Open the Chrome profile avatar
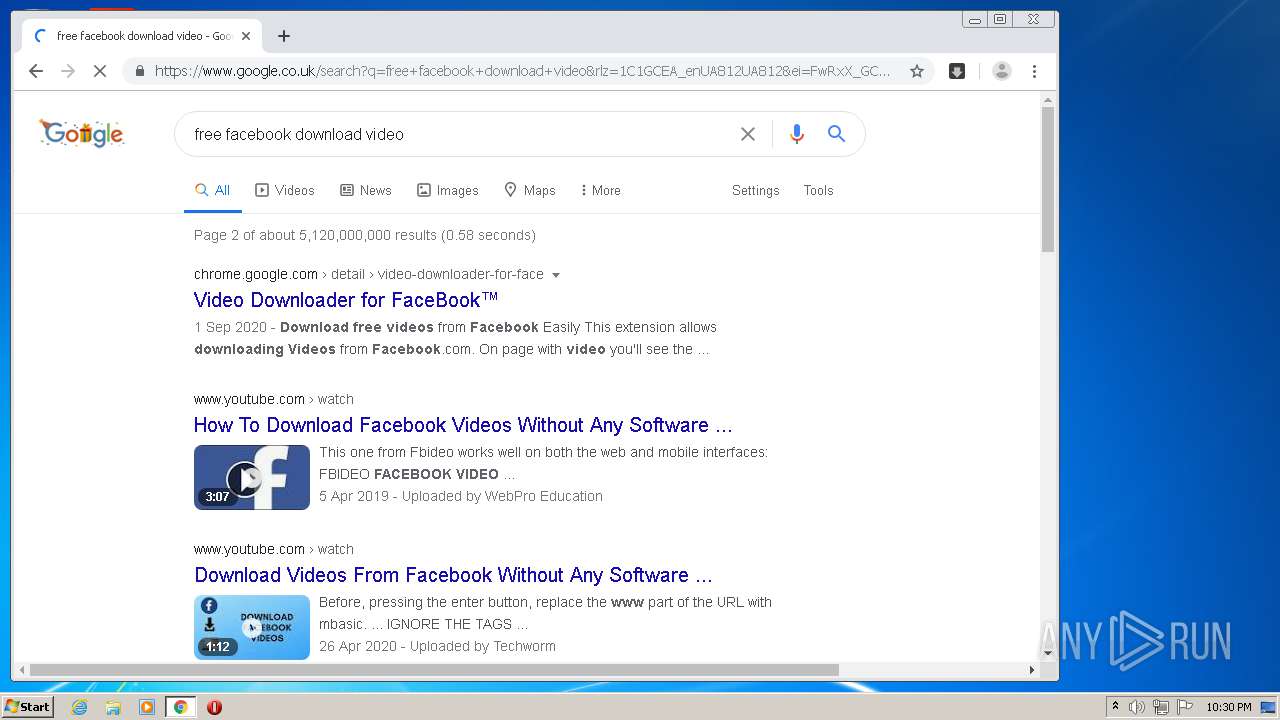Image resolution: width=1280 pixels, height=720 pixels. [x=1002, y=71]
